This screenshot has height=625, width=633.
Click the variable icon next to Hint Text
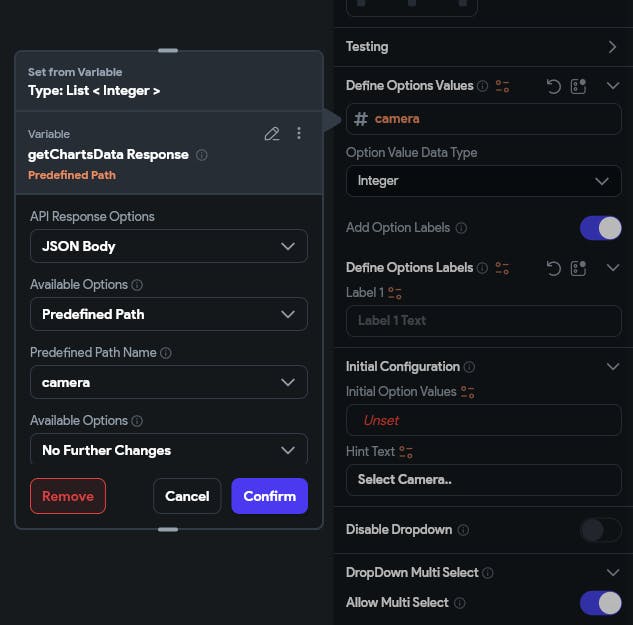pyautogui.click(x=406, y=452)
